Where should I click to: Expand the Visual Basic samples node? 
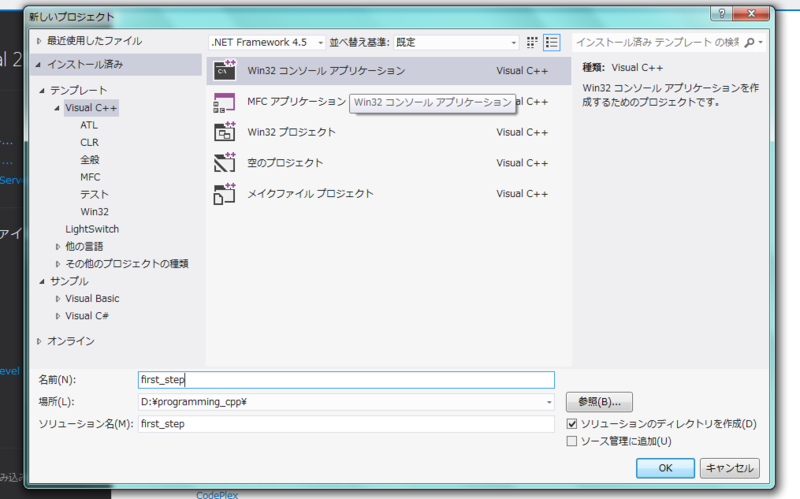pos(58,299)
